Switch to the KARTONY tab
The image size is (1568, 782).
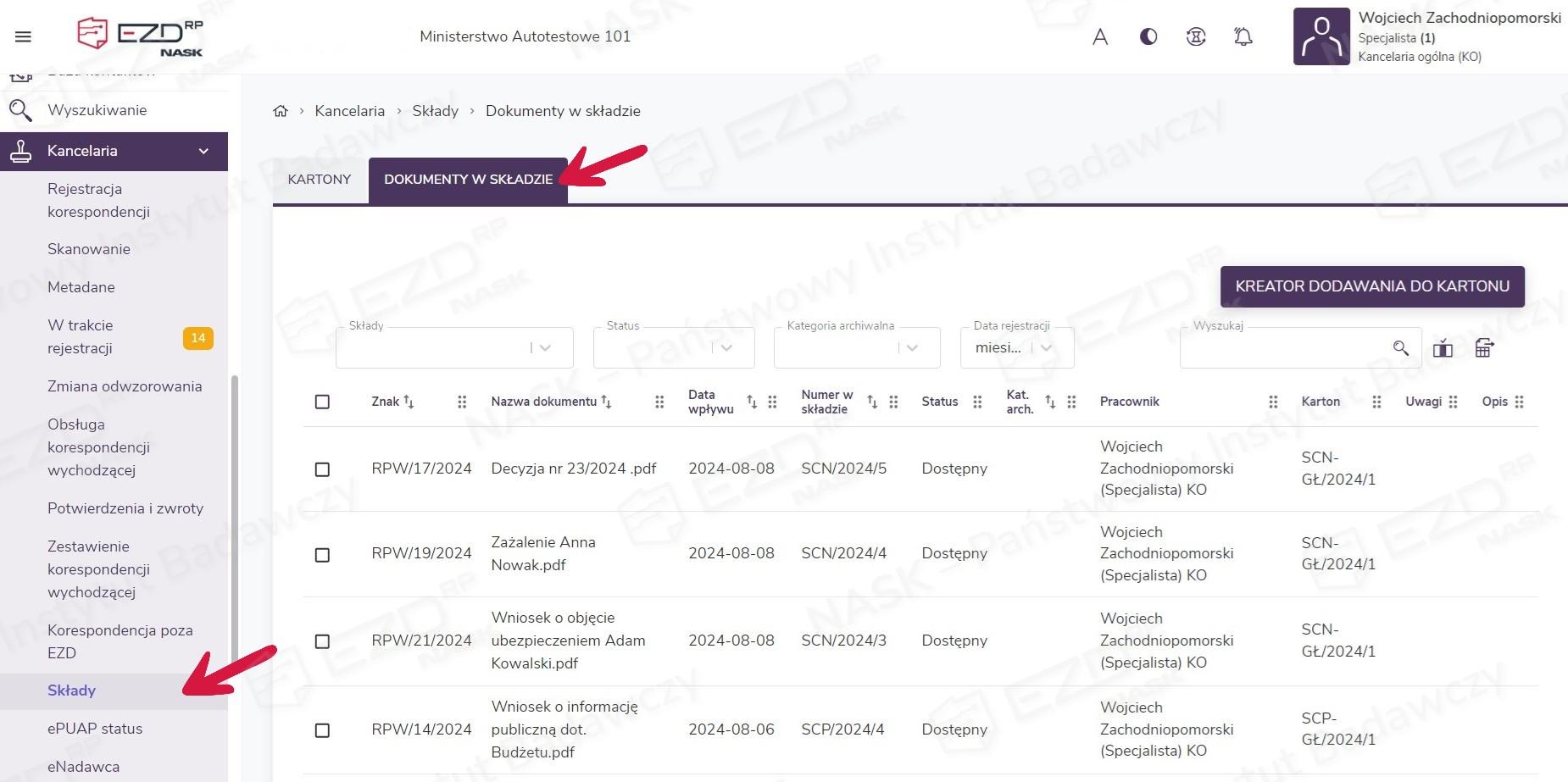pyautogui.click(x=320, y=180)
